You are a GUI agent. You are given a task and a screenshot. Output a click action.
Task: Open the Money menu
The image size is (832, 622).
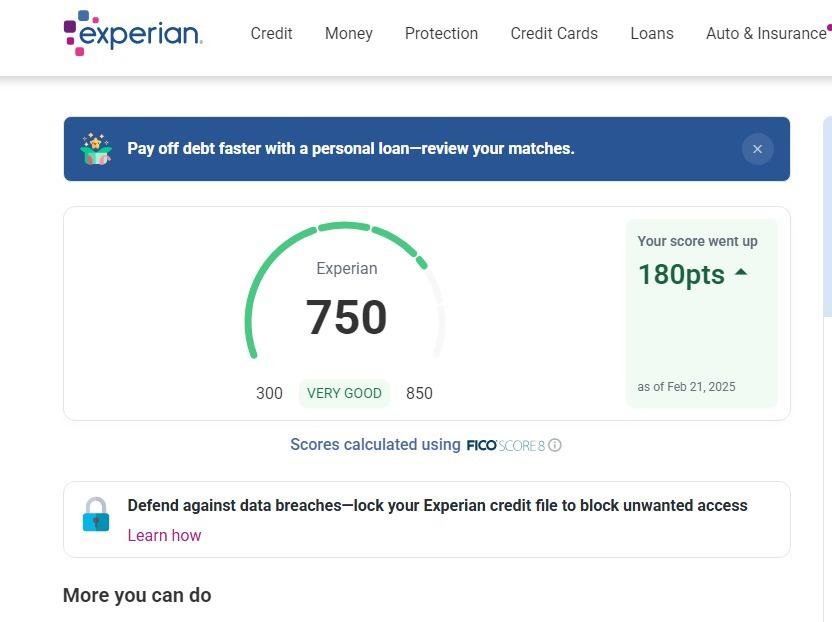tap(348, 33)
